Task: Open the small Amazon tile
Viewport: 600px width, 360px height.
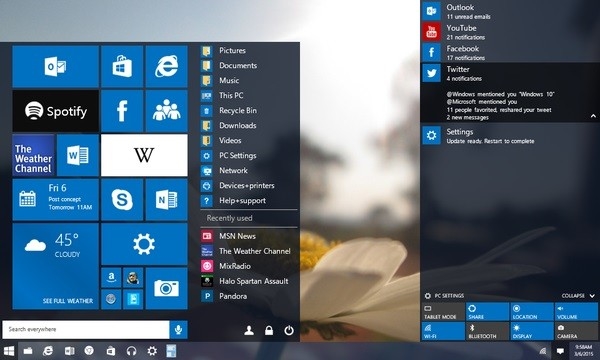Action: (x=111, y=277)
